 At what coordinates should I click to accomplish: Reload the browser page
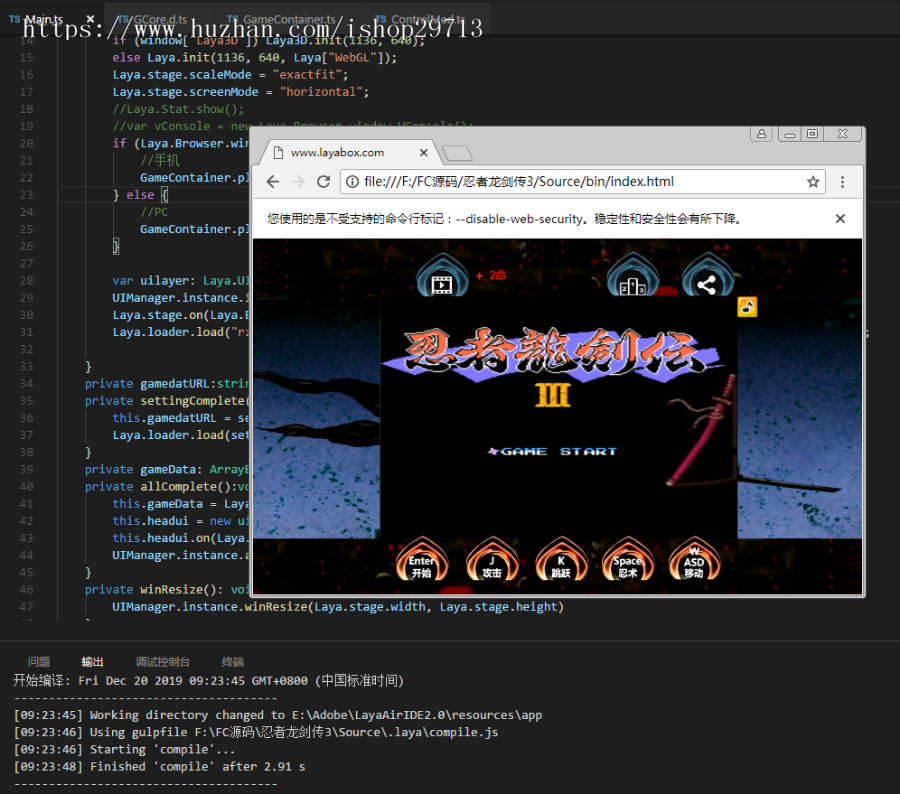[324, 182]
